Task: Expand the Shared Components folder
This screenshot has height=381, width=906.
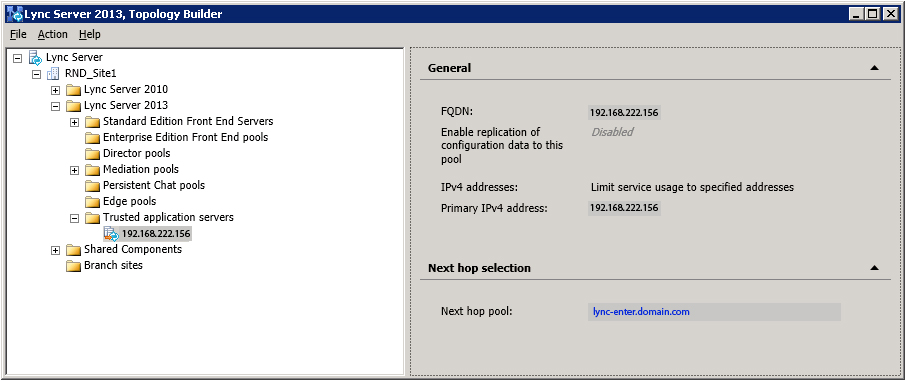Action: 55,250
